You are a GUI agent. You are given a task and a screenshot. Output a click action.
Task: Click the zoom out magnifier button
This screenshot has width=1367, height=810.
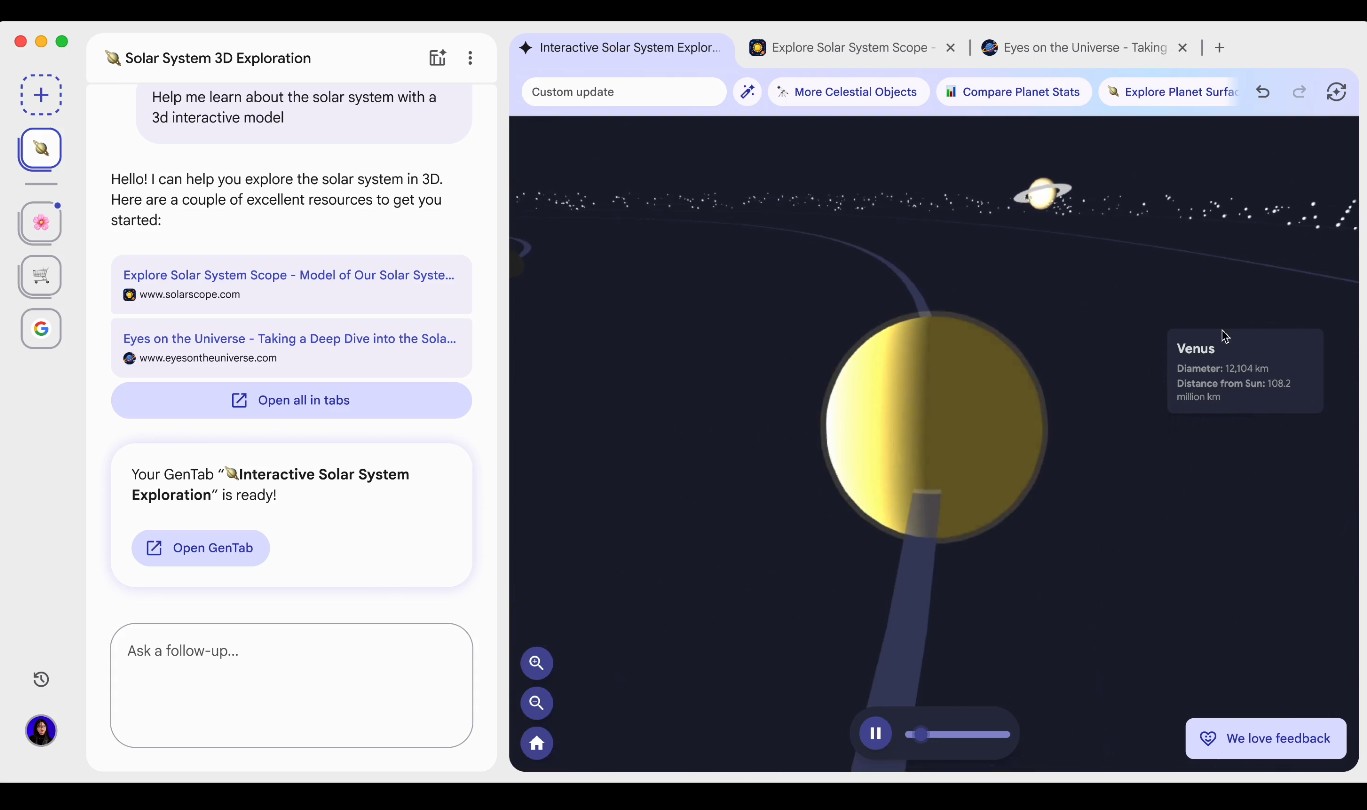coord(537,703)
